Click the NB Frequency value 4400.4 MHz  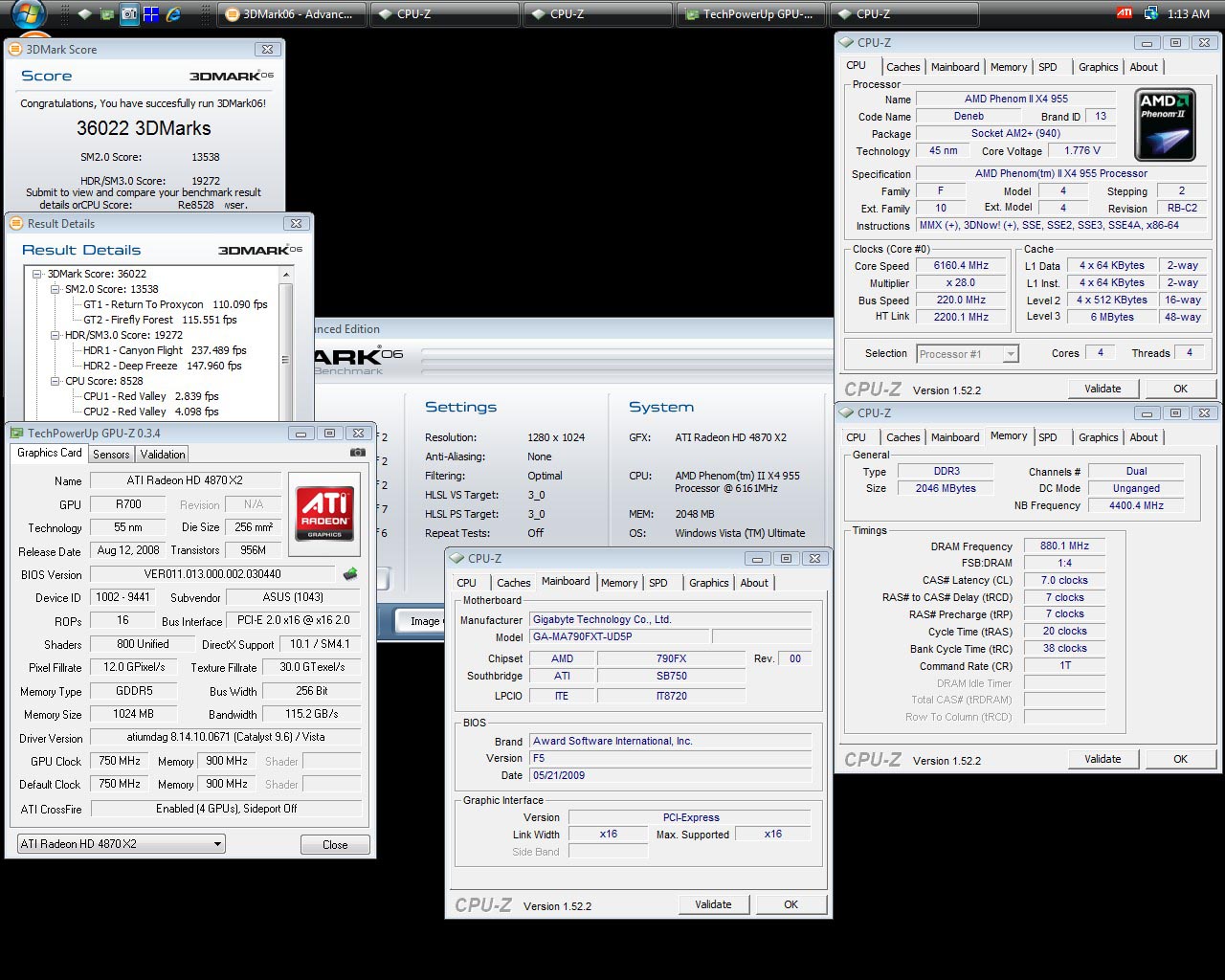(x=1136, y=505)
